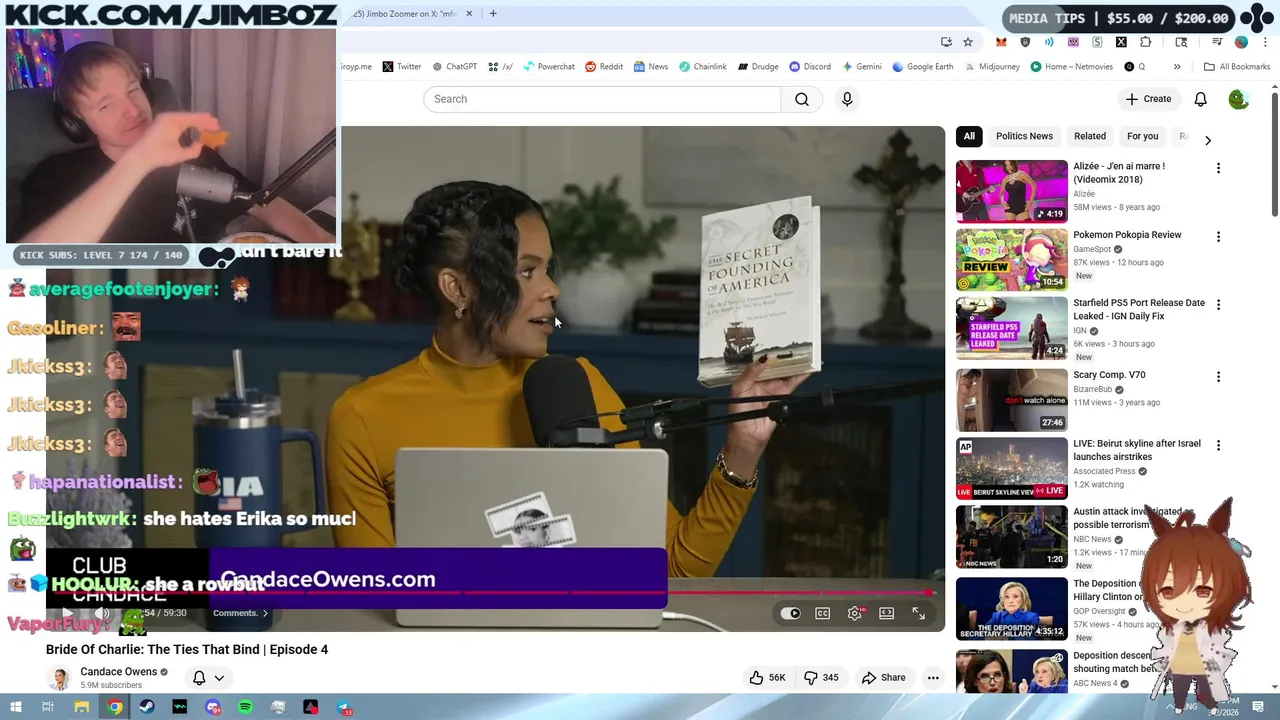
Task: Select For you filter chip
Action: tap(1142, 136)
